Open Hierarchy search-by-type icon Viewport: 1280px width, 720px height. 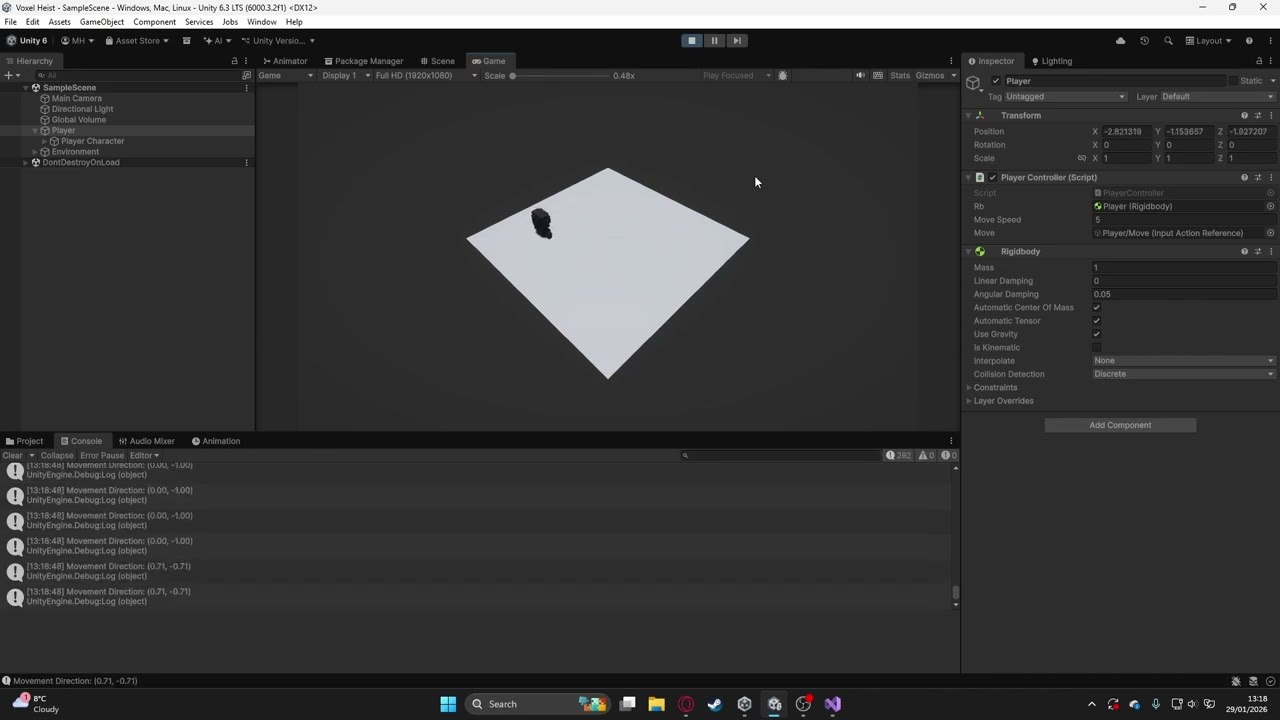(x=246, y=75)
